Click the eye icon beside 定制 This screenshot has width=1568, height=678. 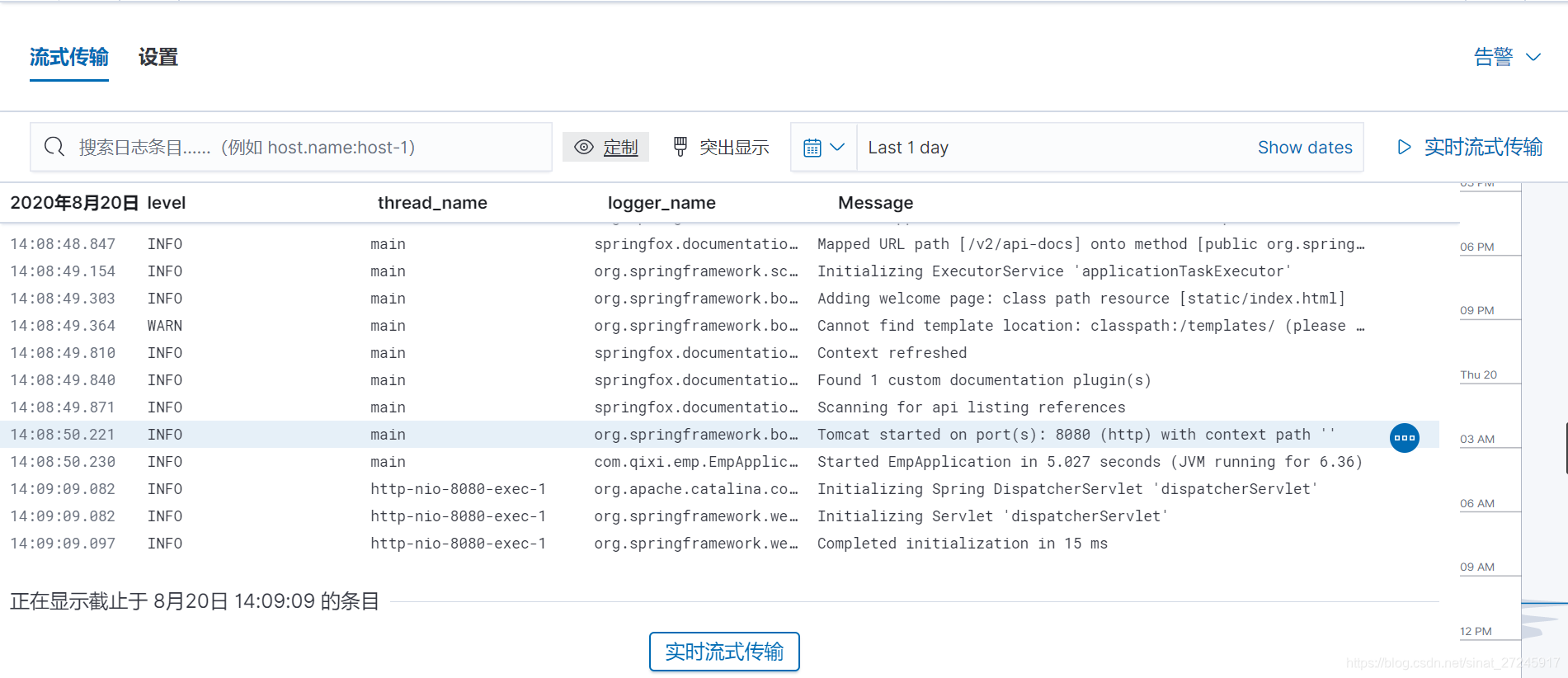point(584,147)
